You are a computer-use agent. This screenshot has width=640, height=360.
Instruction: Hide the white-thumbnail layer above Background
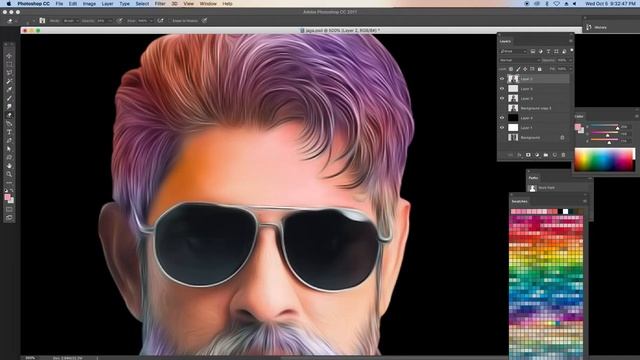[502, 128]
